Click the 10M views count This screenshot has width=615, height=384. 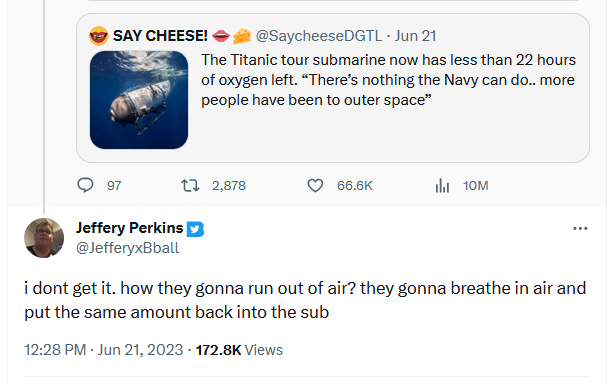(x=475, y=186)
